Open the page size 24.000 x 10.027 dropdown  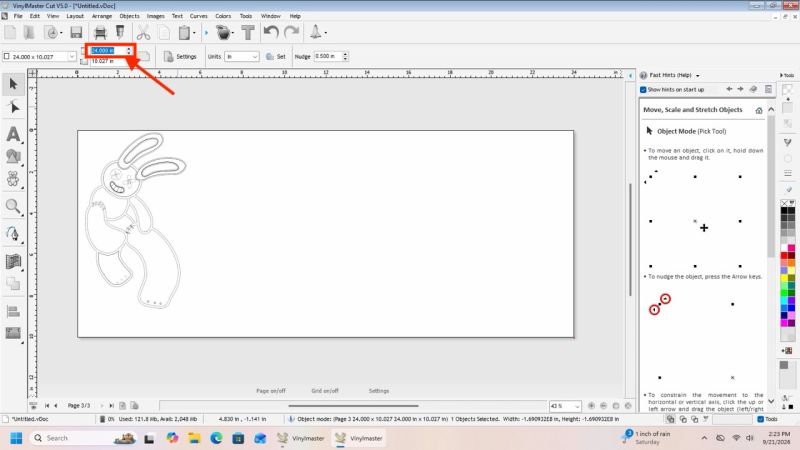pyautogui.click(x=71, y=57)
